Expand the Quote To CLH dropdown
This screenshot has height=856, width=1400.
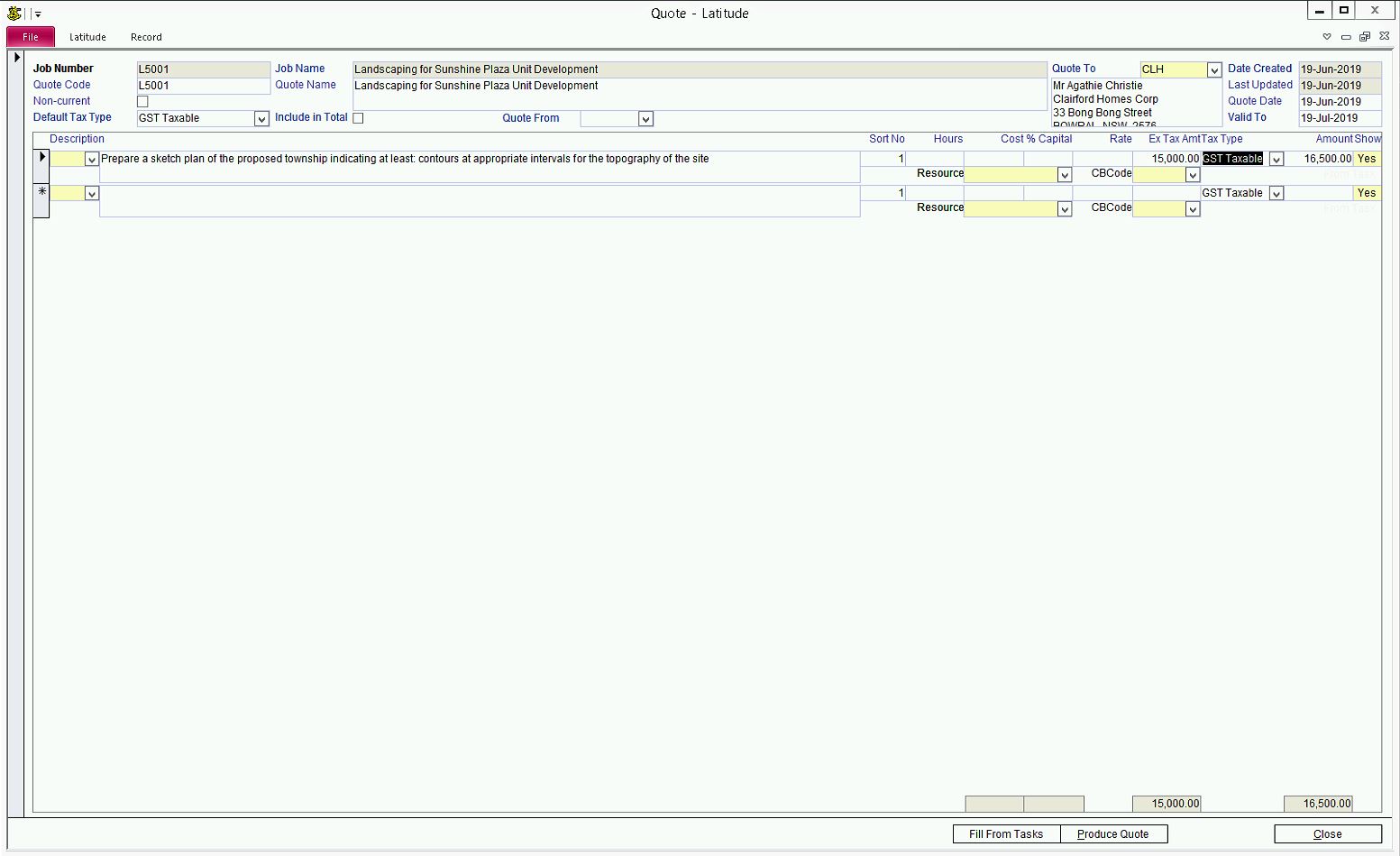click(1214, 70)
